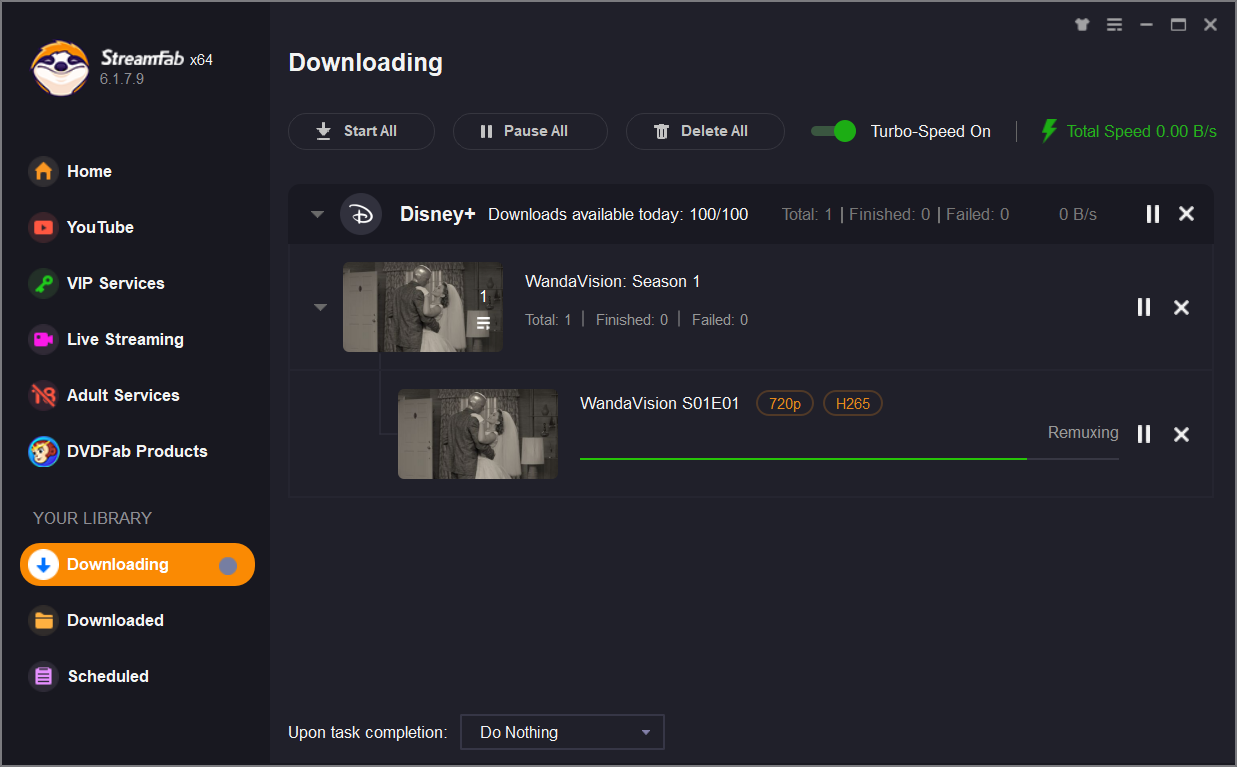The height and width of the screenshot is (767, 1237).
Task: Open the hamburger menu icon in title bar
Action: [x=1114, y=25]
